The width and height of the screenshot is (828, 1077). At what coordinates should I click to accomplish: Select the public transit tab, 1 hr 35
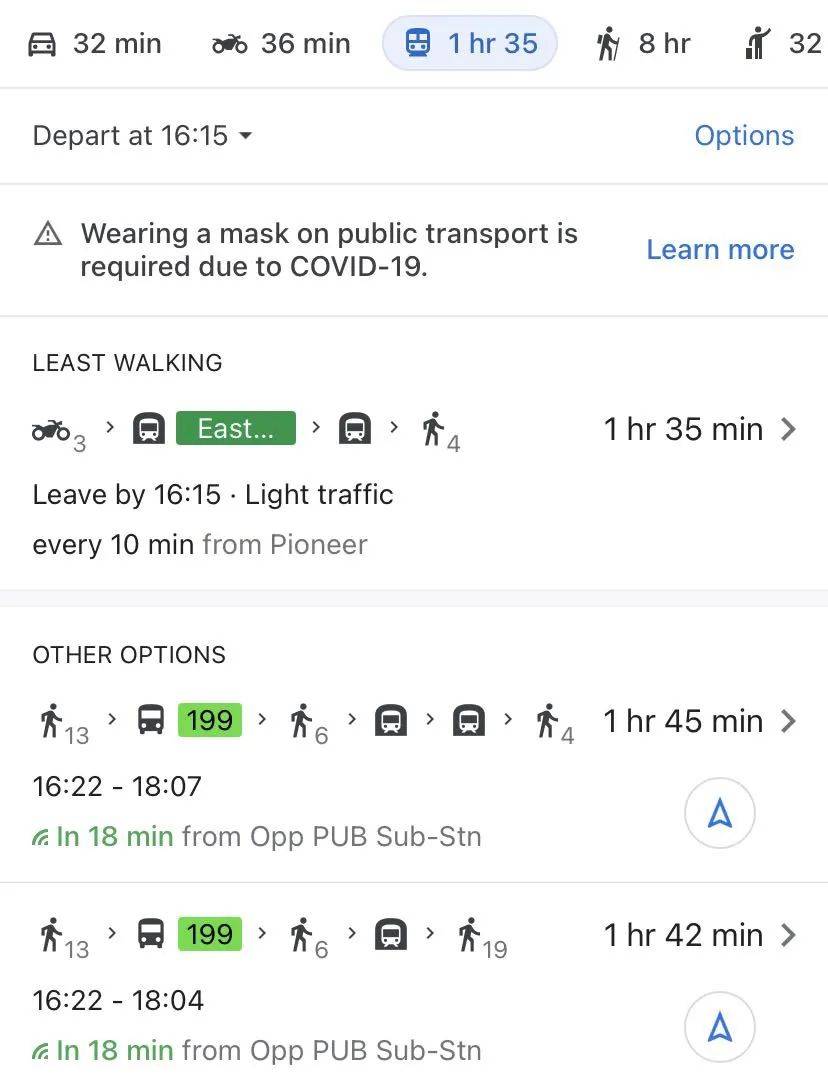click(x=470, y=44)
